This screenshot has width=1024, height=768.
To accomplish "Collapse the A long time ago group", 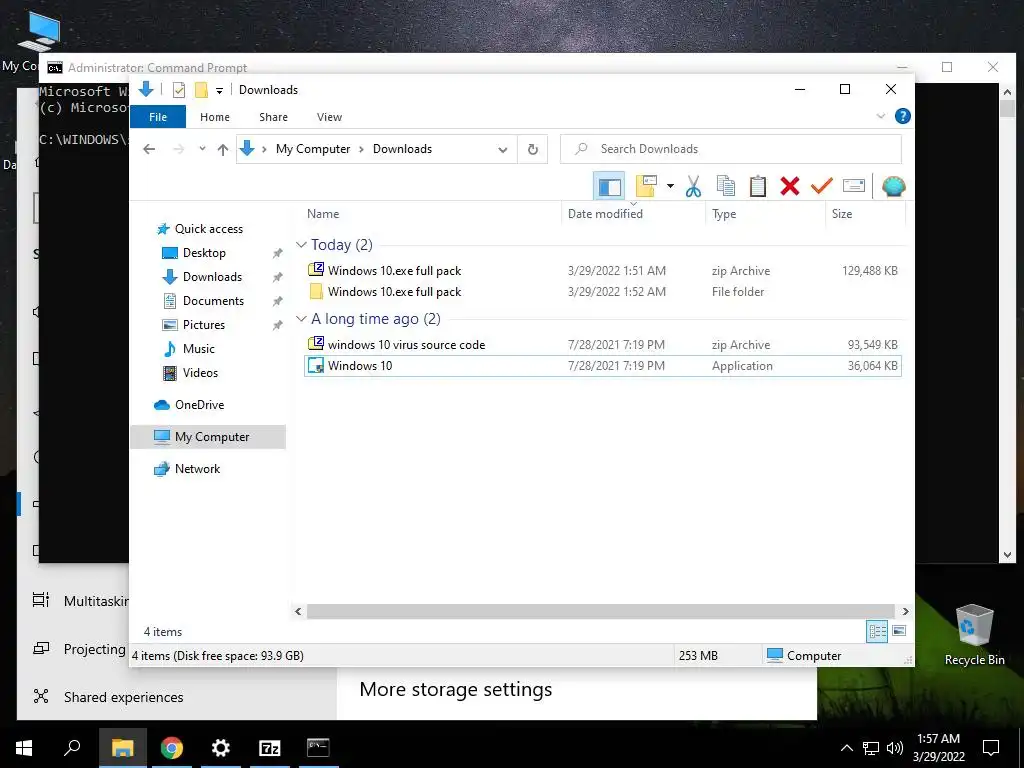I will point(301,319).
